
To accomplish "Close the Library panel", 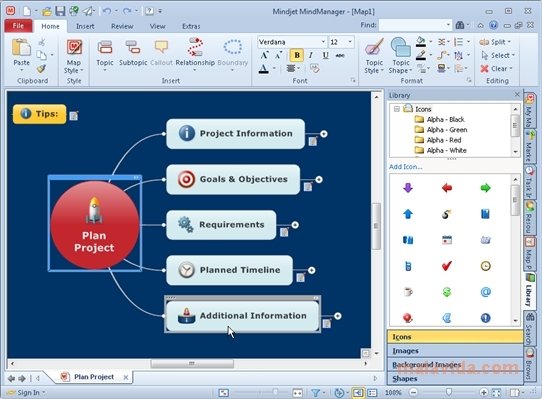I will [517, 94].
